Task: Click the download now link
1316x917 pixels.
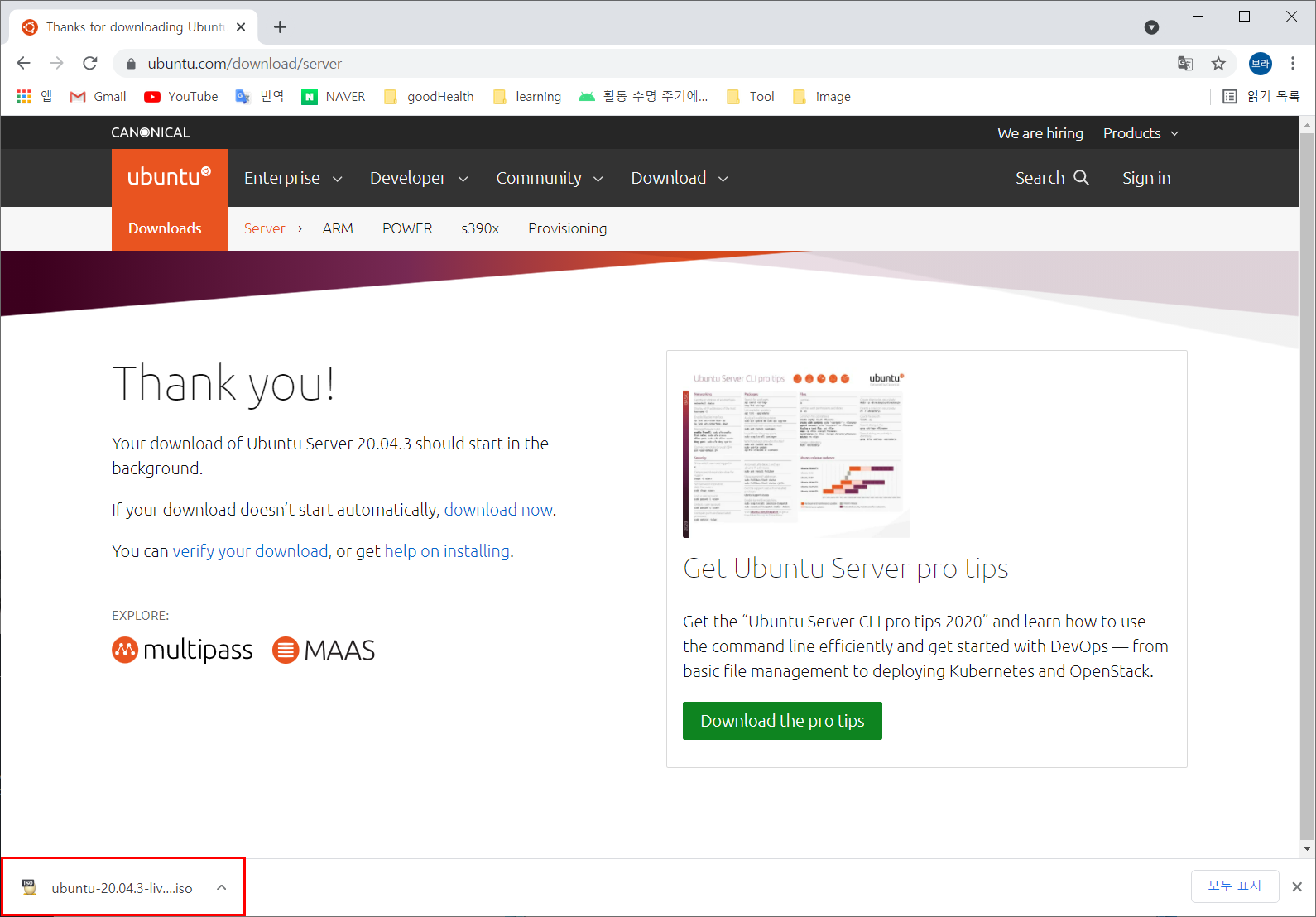Action: click(x=498, y=510)
